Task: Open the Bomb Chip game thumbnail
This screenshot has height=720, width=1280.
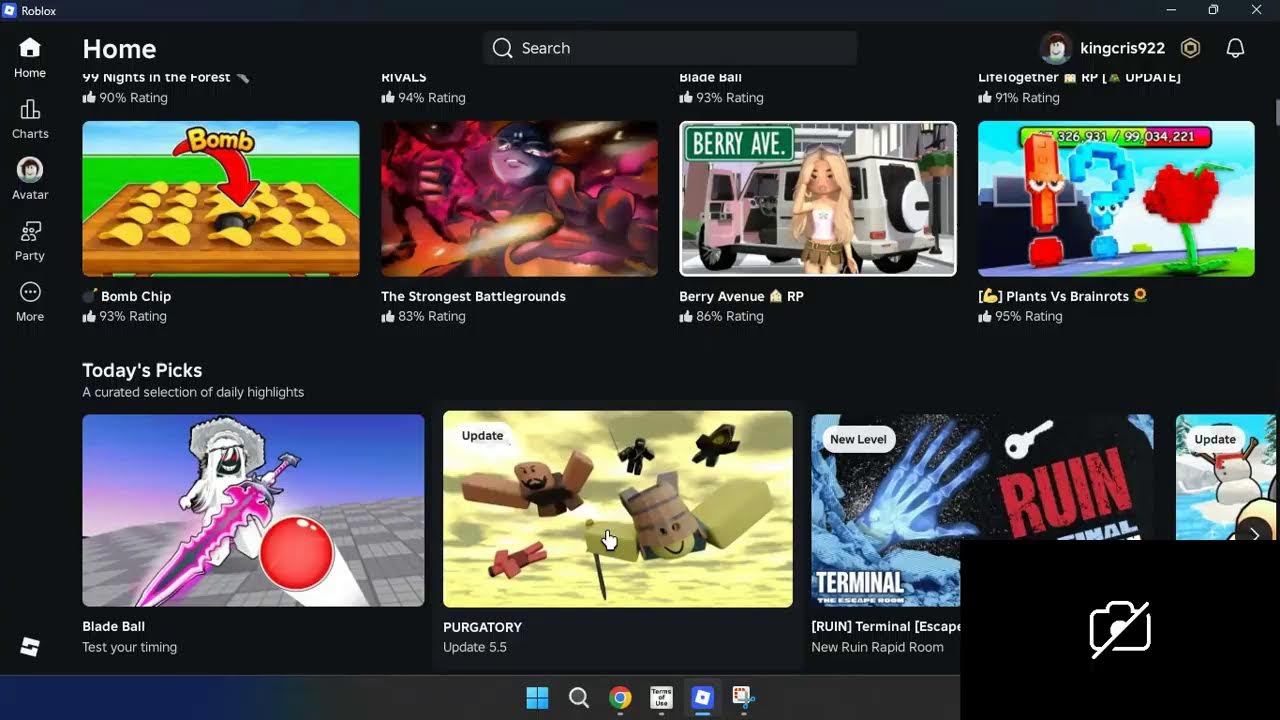Action: (x=221, y=198)
